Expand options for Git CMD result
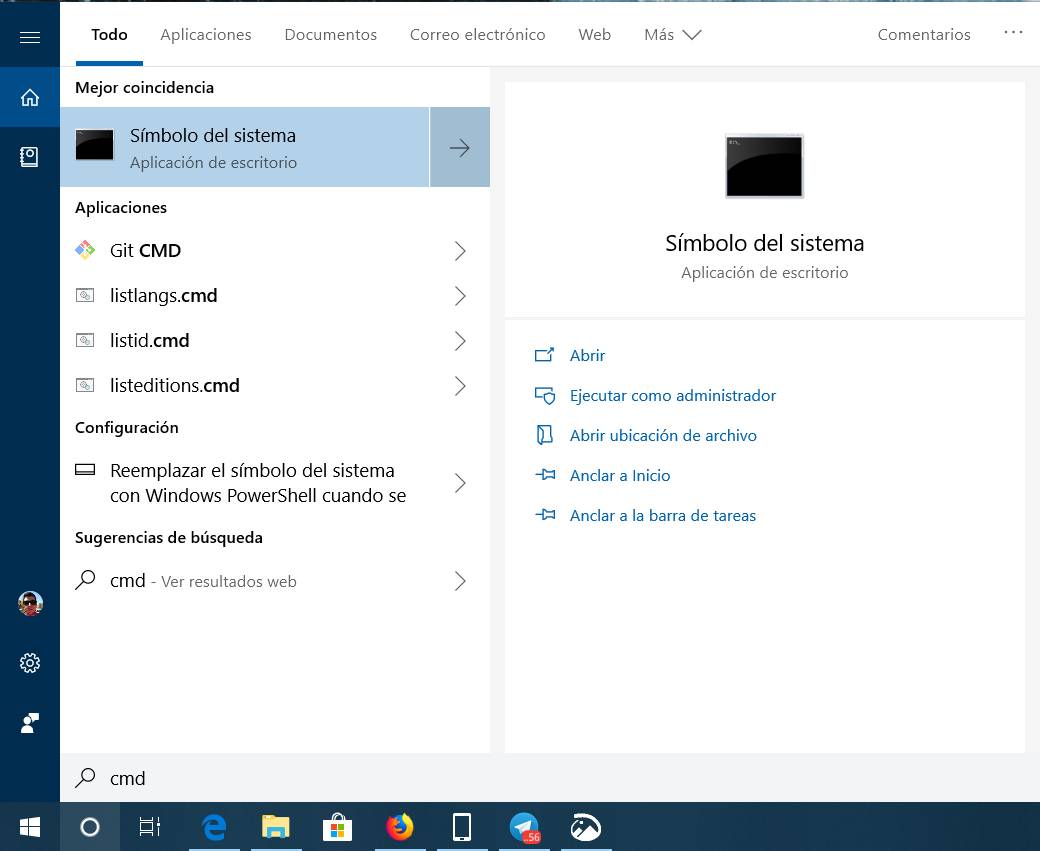The width and height of the screenshot is (1040, 851). tap(460, 251)
